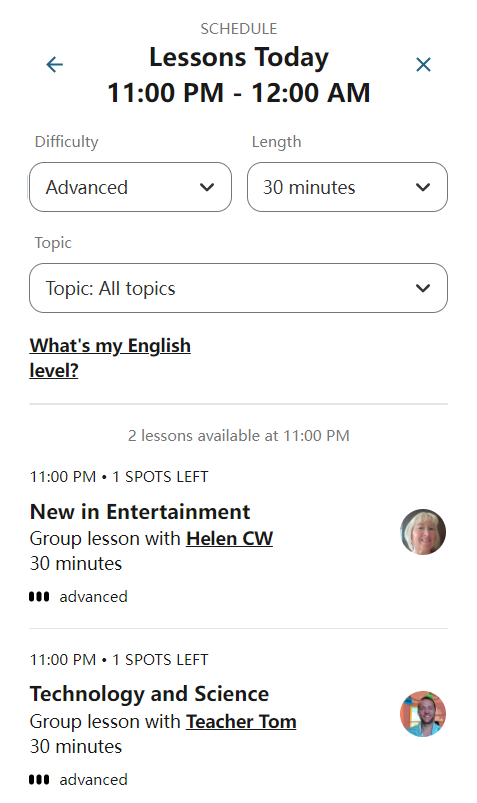Viewport: 477px width, 803px height.
Task: Click the 11:00 PM spots left text for Entertainment
Action: pyautogui.click(x=119, y=477)
